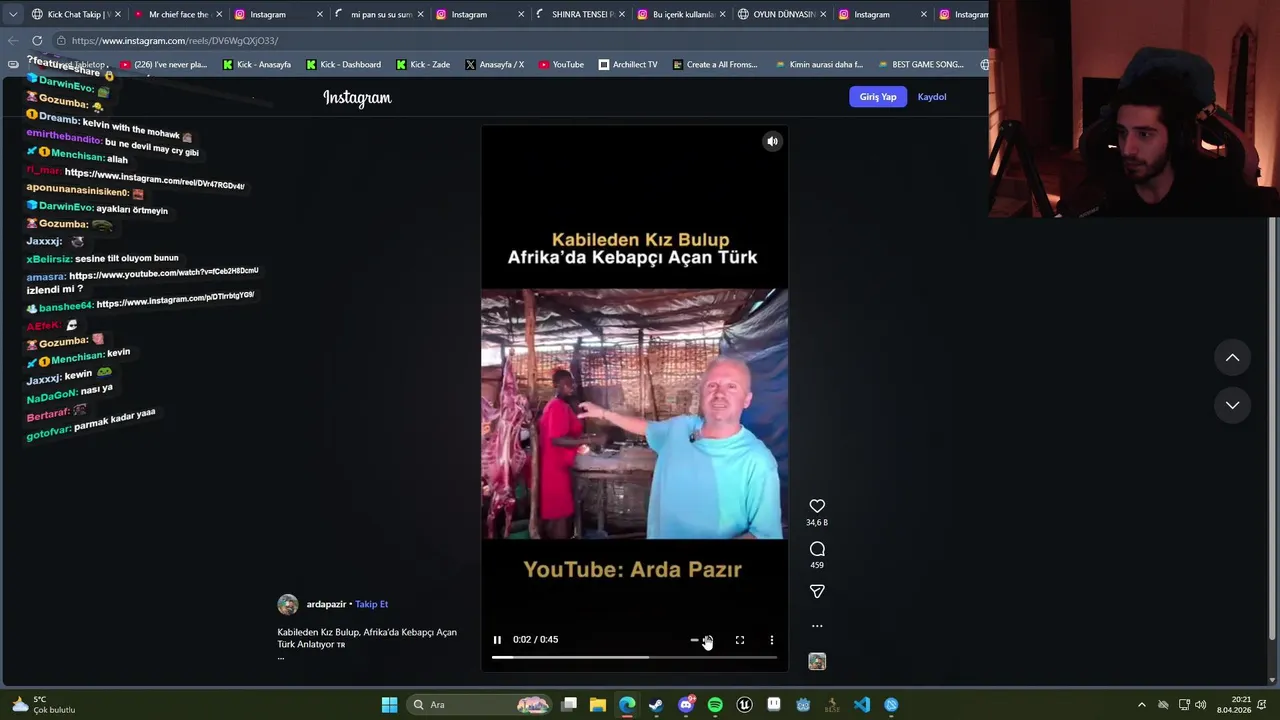1280x720 pixels.
Task: Enter fullscreen in the video player
Action: pos(740,640)
